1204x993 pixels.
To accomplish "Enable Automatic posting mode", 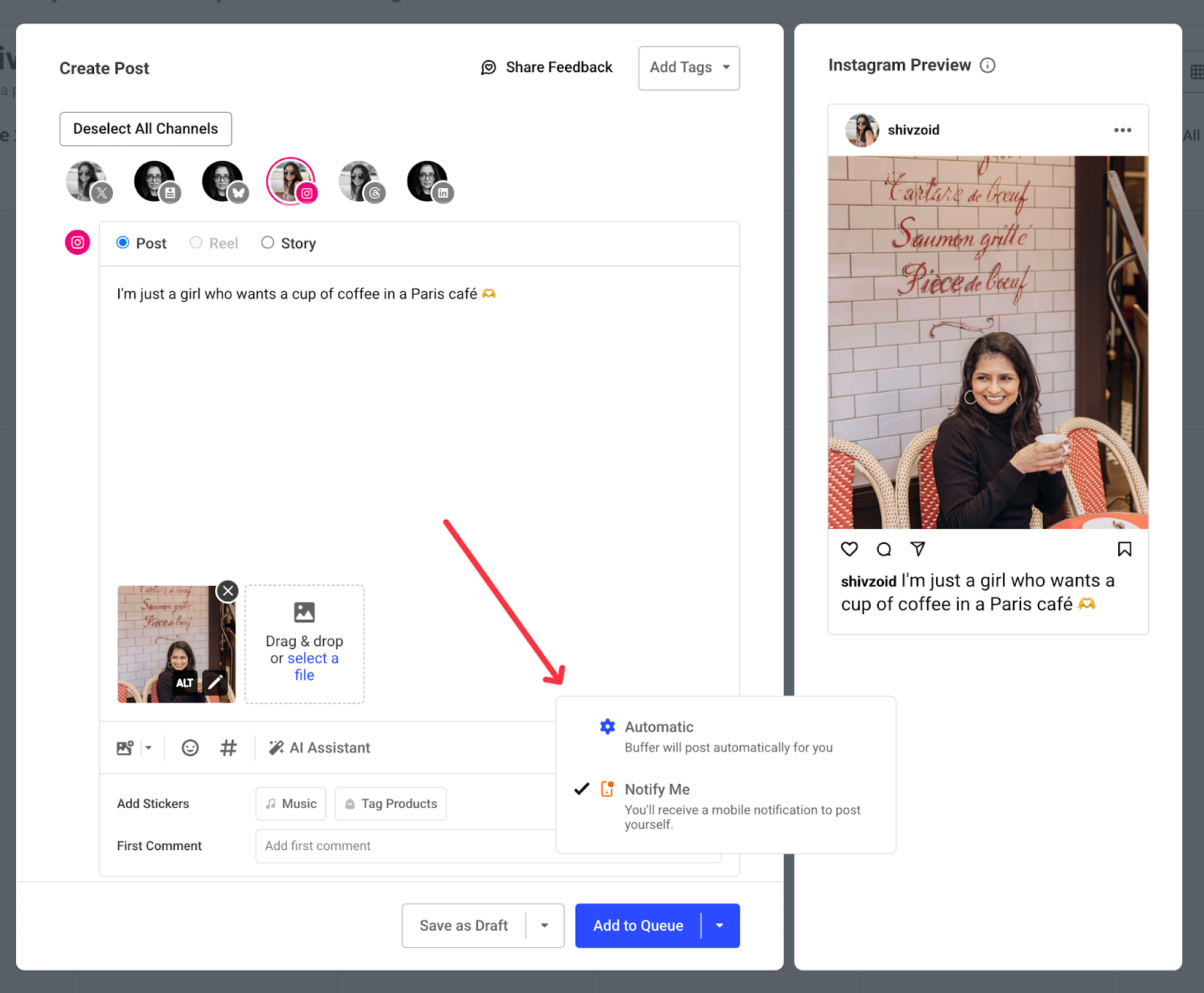I will [658, 727].
